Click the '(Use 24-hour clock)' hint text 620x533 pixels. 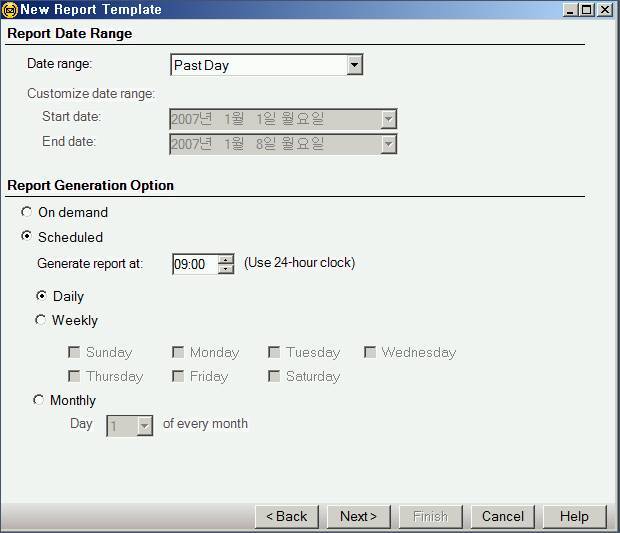tap(299, 263)
